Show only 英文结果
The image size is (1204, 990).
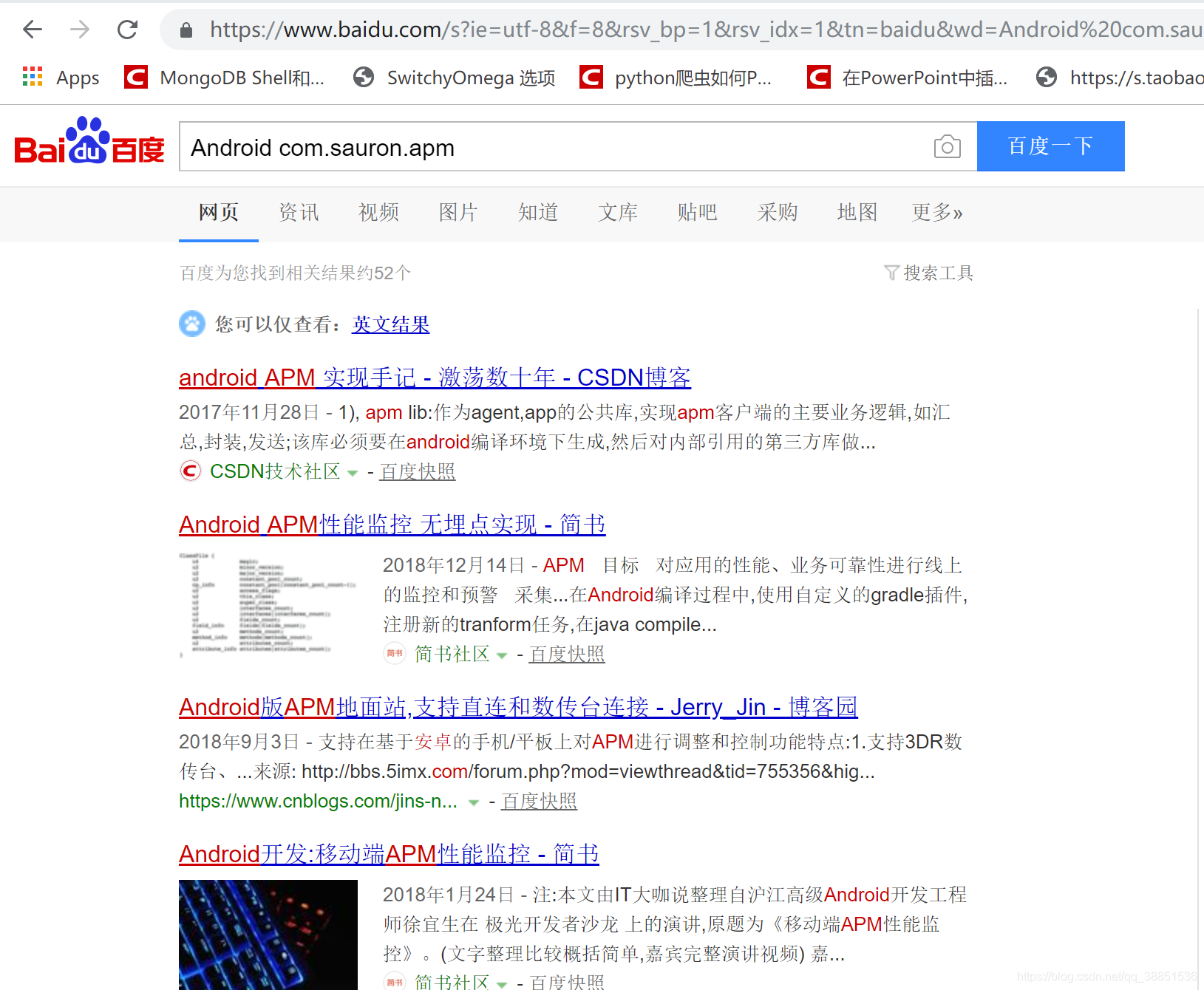pyautogui.click(x=390, y=324)
